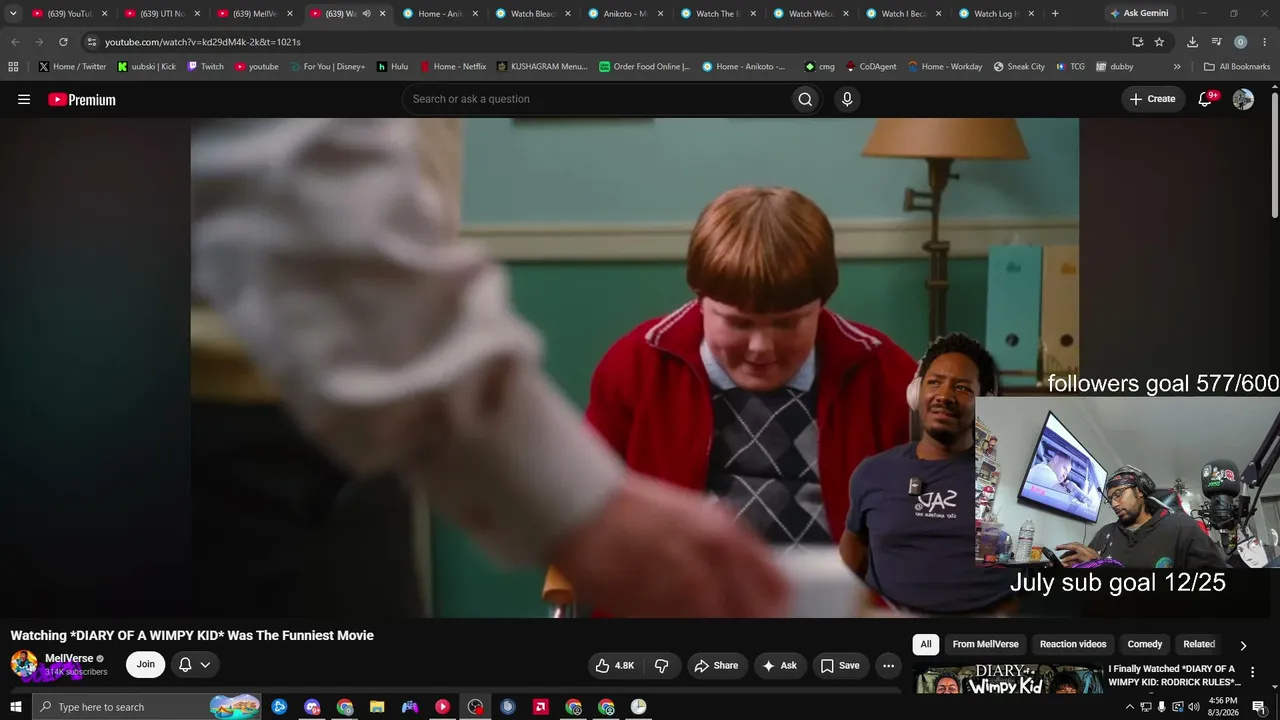This screenshot has width=1280, height=720.
Task: Open the taskbar clock and date
Action: pos(1223,707)
